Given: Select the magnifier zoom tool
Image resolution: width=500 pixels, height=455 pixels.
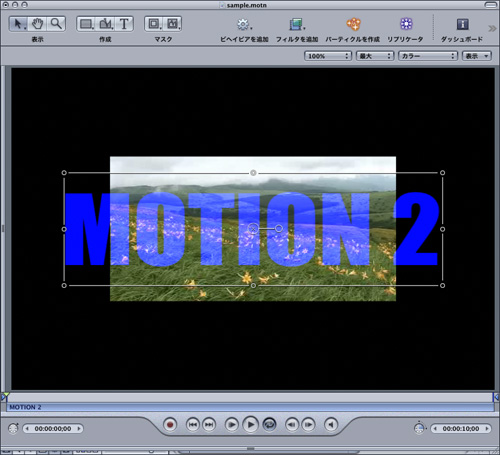Looking at the screenshot, I should (x=56, y=24).
